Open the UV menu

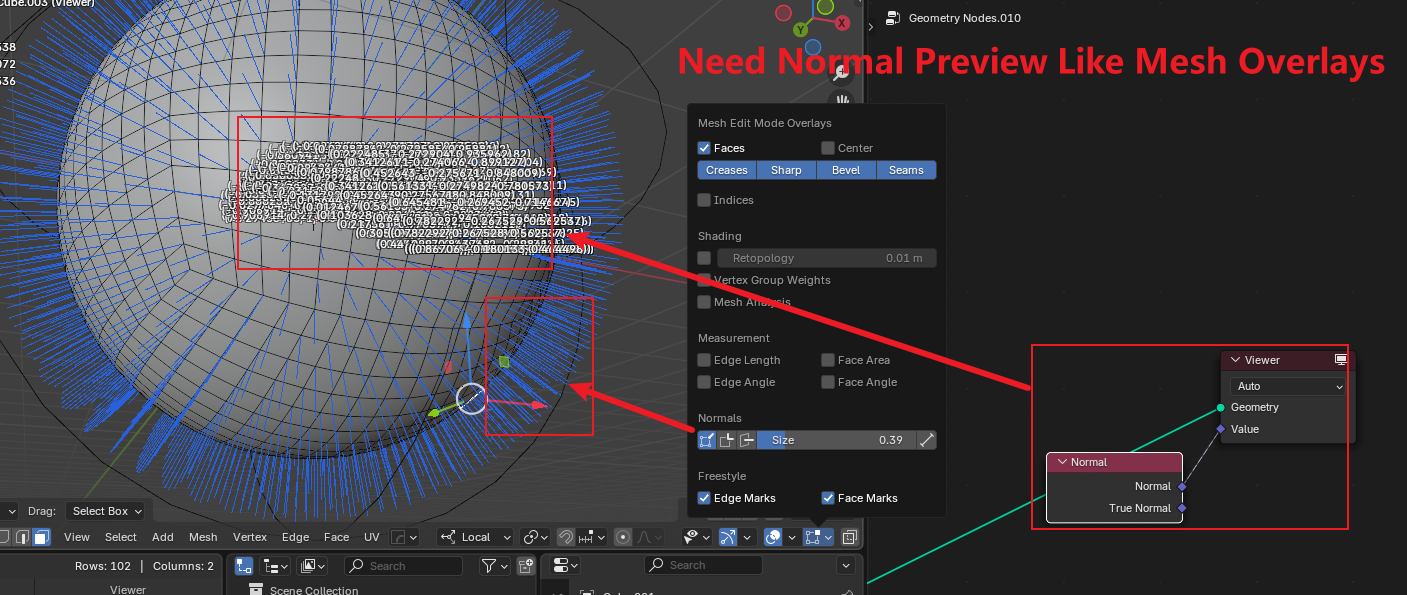371,537
